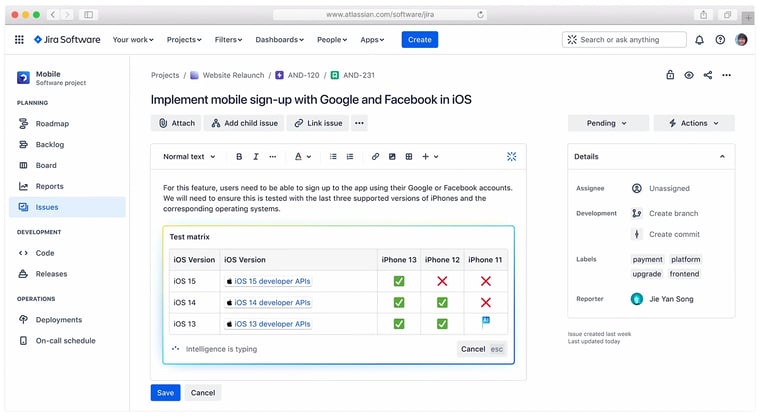Open the text color picker
Viewport: 760px width, 420px height.
302,157
